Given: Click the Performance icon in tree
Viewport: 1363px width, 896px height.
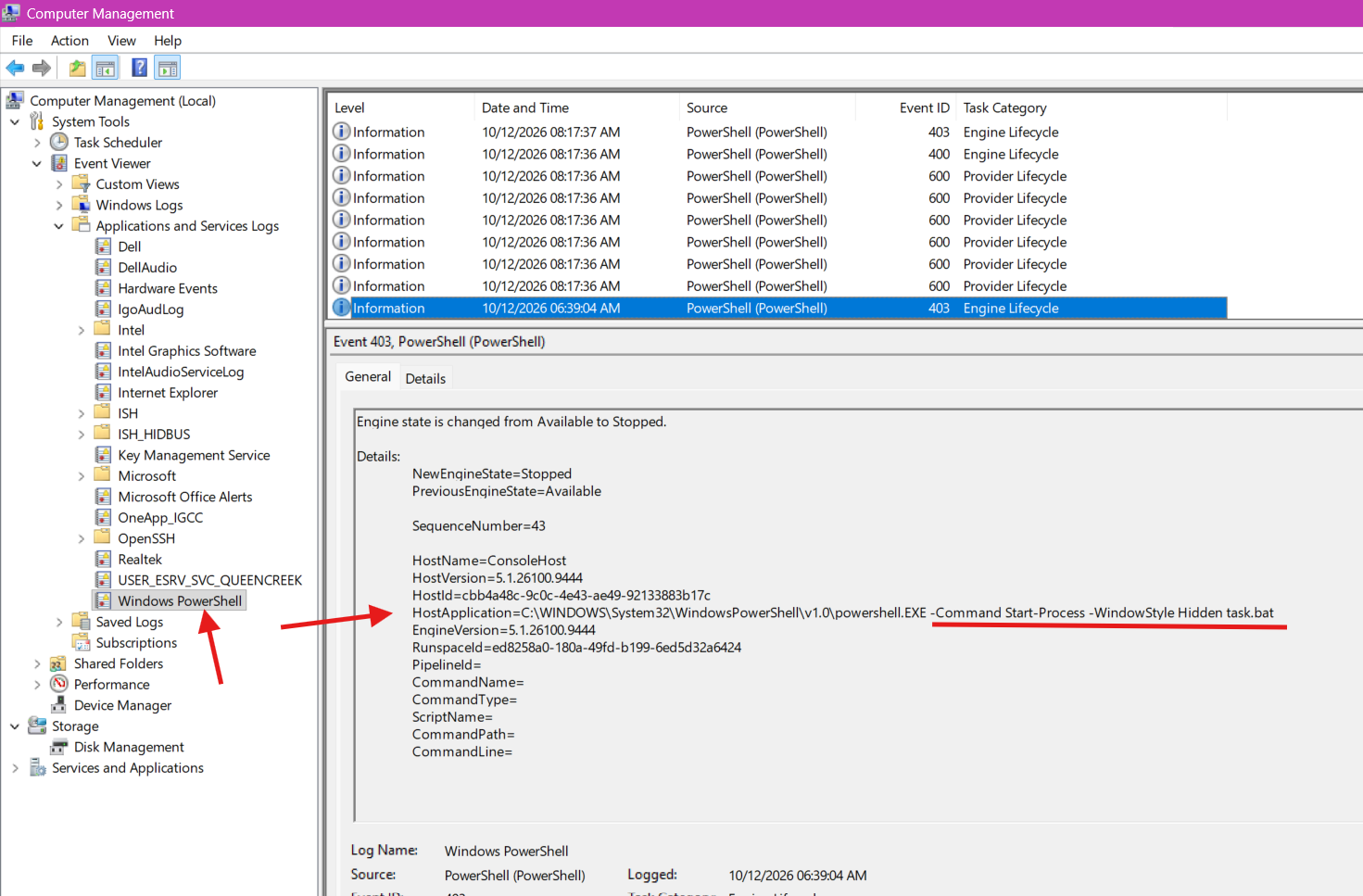Looking at the screenshot, I should coord(59,684).
